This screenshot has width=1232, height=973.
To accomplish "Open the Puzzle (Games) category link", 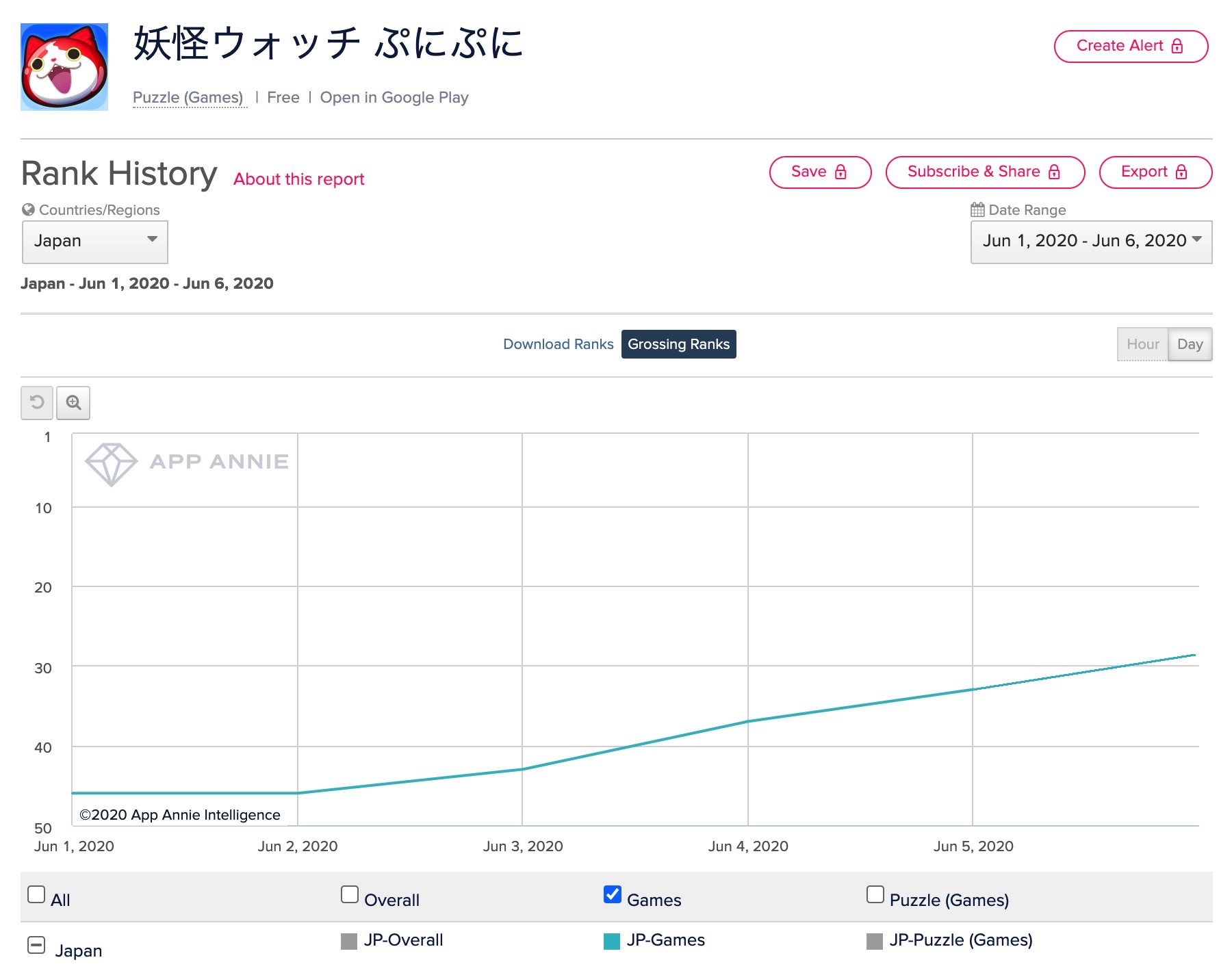I will (x=188, y=98).
